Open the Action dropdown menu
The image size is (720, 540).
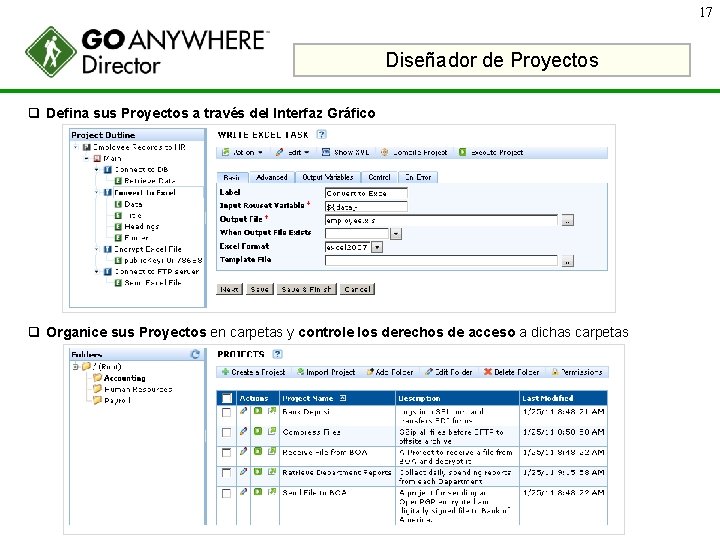(x=242, y=152)
